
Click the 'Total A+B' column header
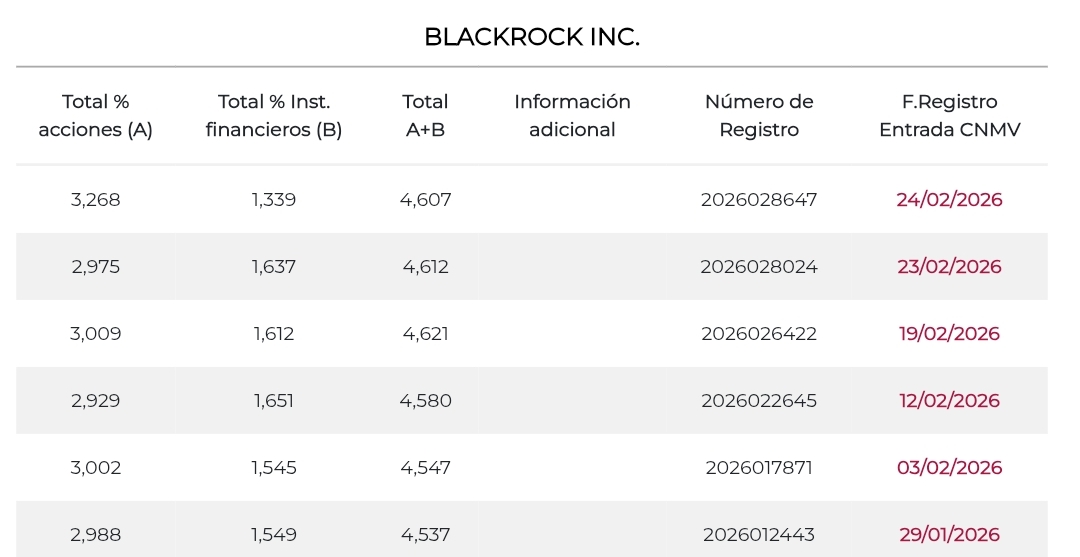pyautogui.click(x=426, y=115)
